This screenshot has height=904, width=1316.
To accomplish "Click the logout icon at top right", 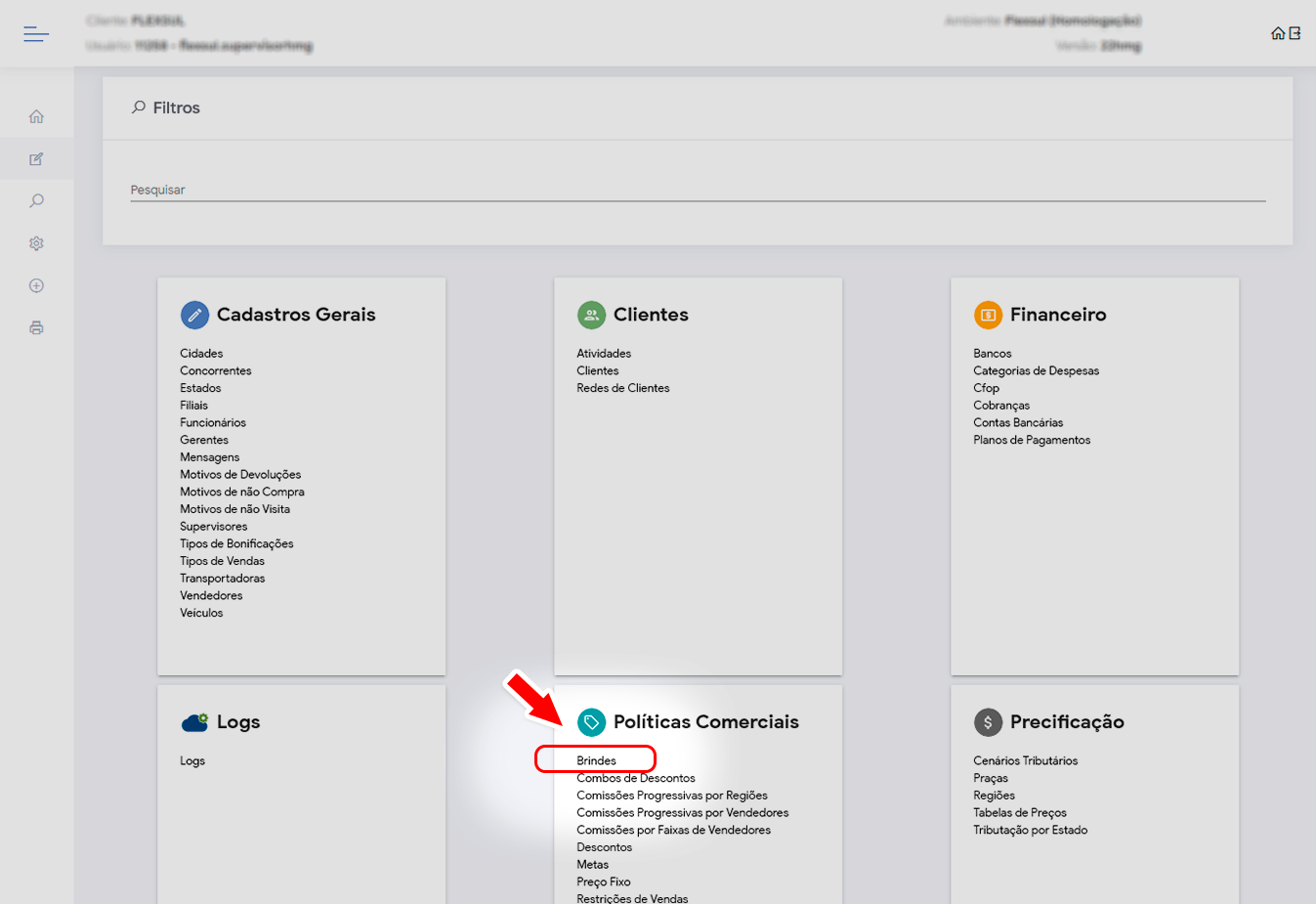I will (1295, 33).
